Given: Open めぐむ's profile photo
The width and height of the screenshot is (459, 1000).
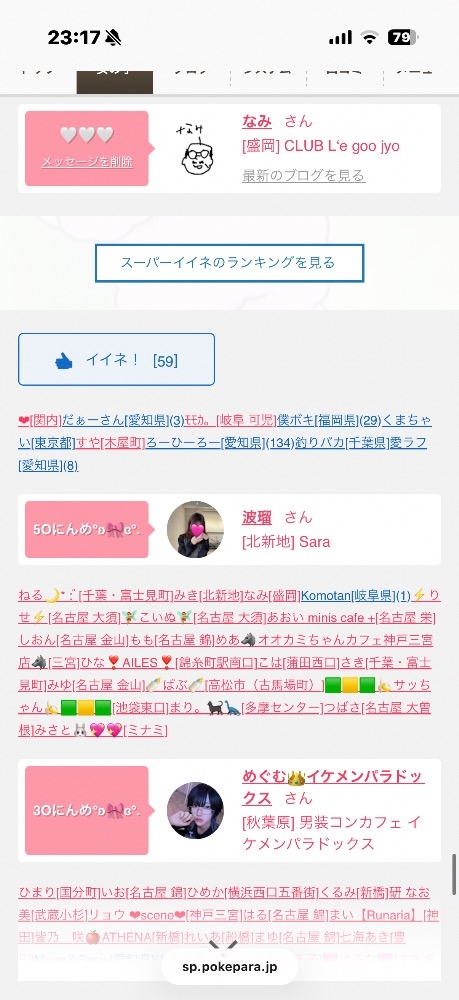Looking at the screenshot, I should 195,811.
